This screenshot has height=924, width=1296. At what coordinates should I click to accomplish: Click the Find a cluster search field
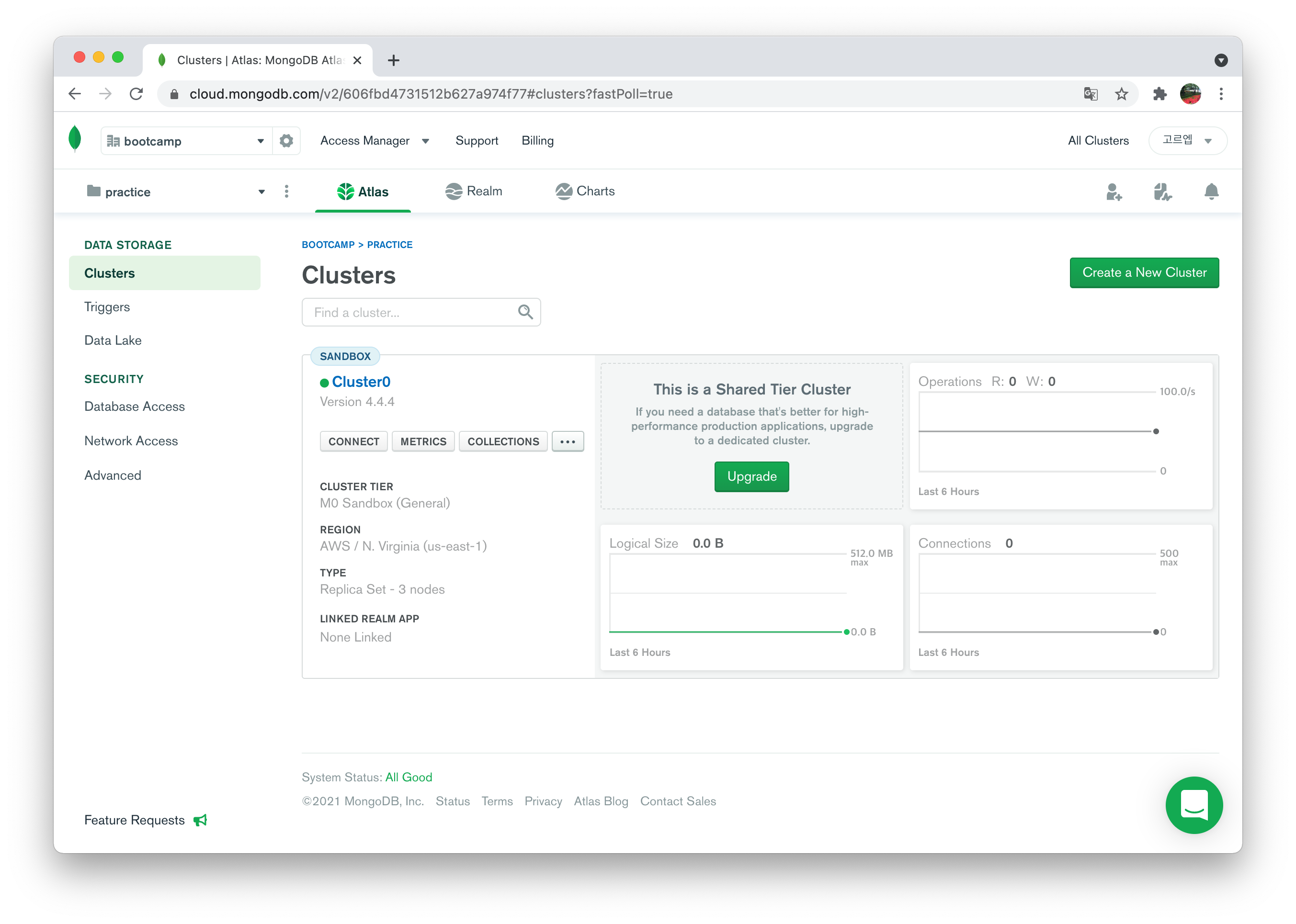pos(410,312)
